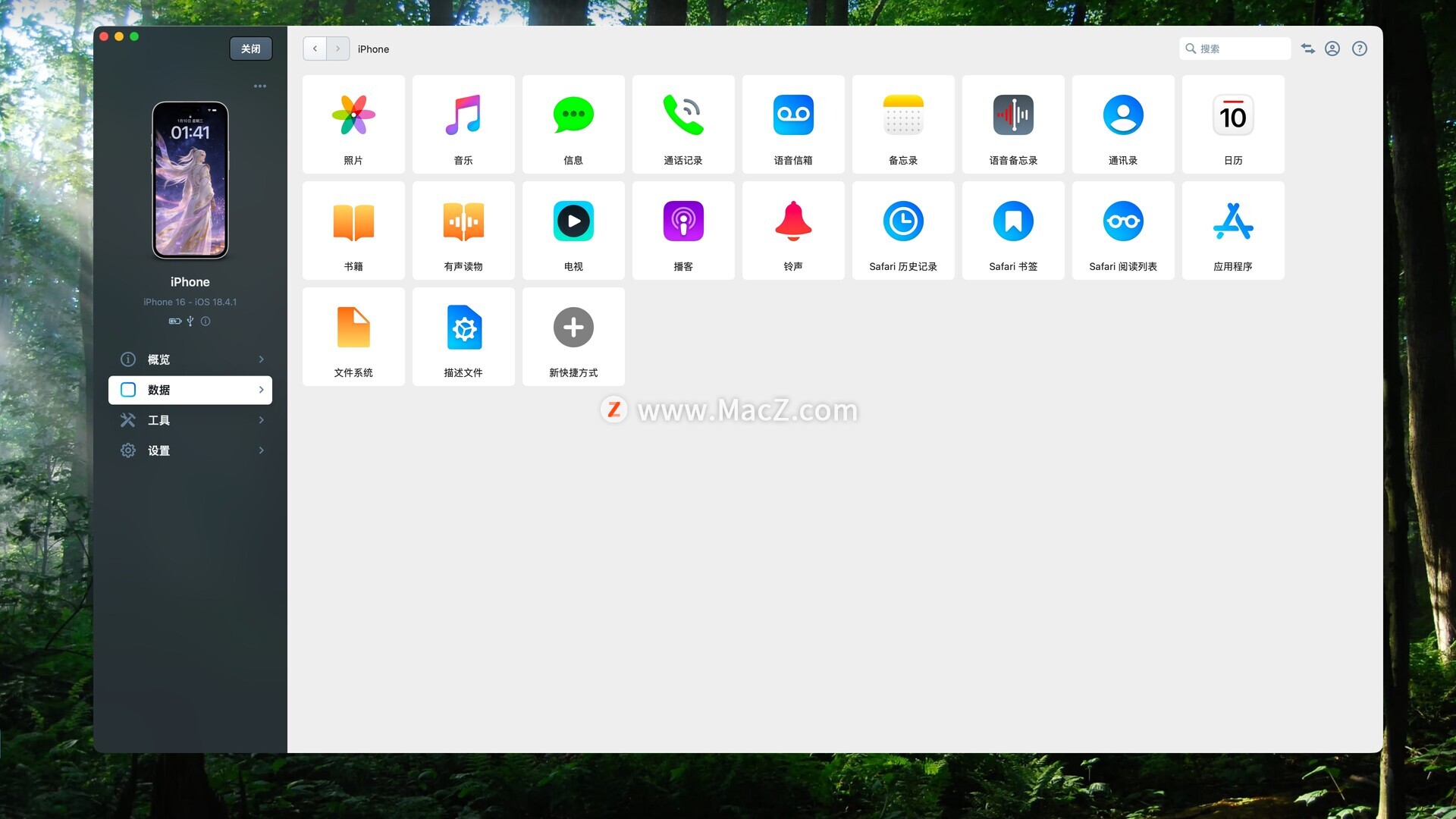Open the account profile icon
Viewport: 1456px width, 819px height.
pyautogui.click(x=1332, y=49)
